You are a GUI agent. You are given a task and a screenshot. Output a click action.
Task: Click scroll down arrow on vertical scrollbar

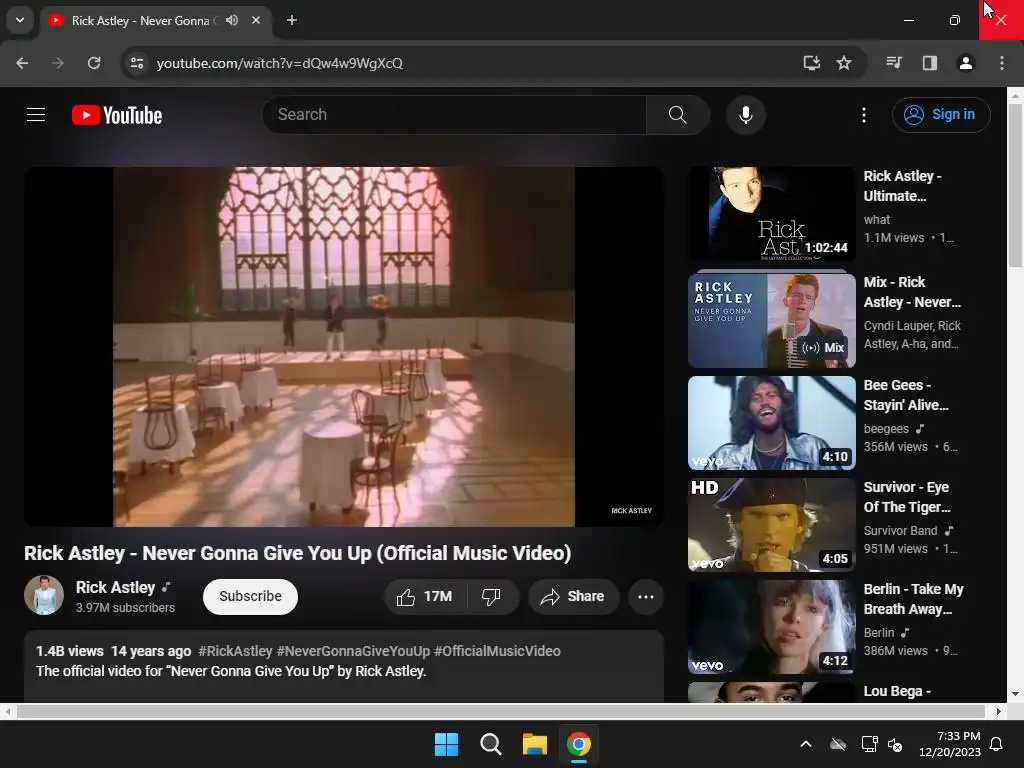(x=1015, y=694)
